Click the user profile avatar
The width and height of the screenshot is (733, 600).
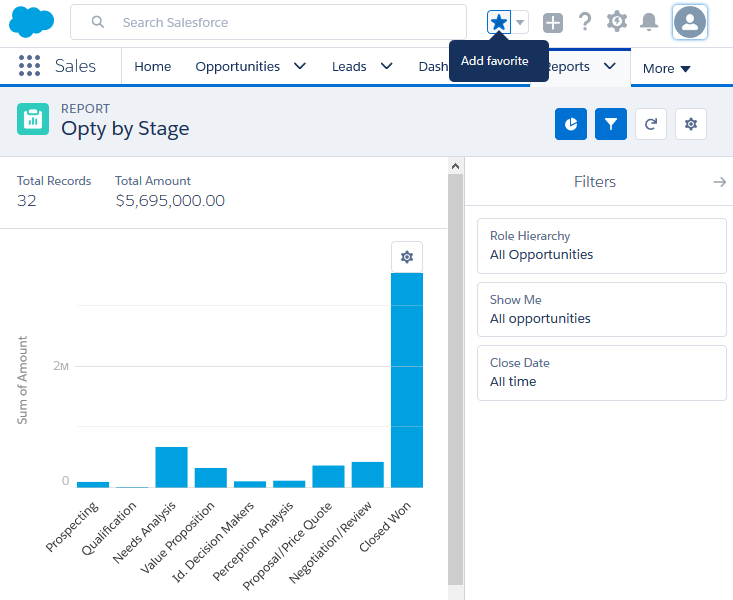point(690,22)
